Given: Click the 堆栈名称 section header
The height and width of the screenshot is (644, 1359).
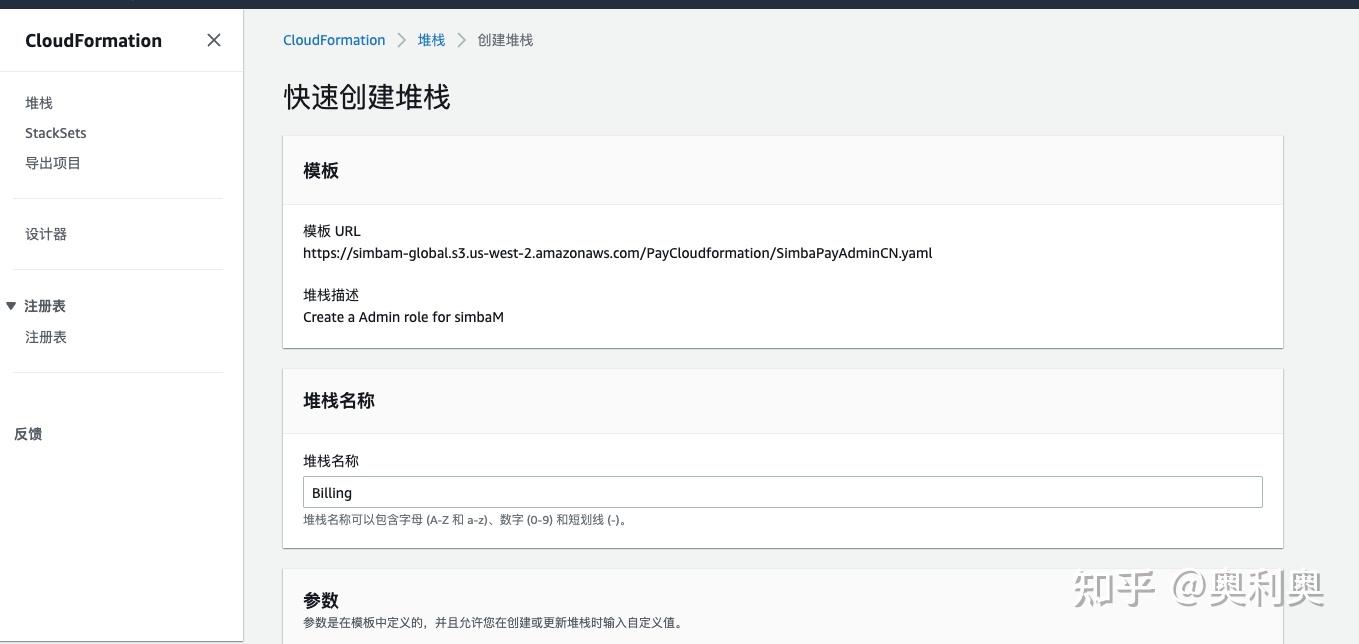Looking at the screenshot, I should click(338, 400).
